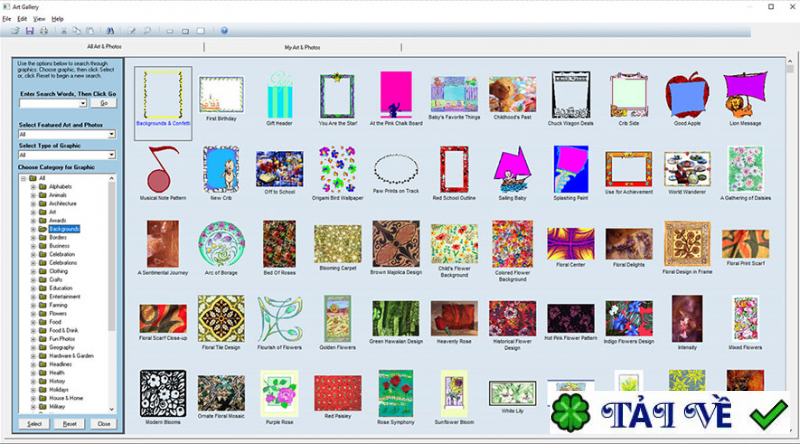Viewport: 800px width, 444px height.
Task: Click the search words input field
Action: pyautogui.click(x=49, y=104)
